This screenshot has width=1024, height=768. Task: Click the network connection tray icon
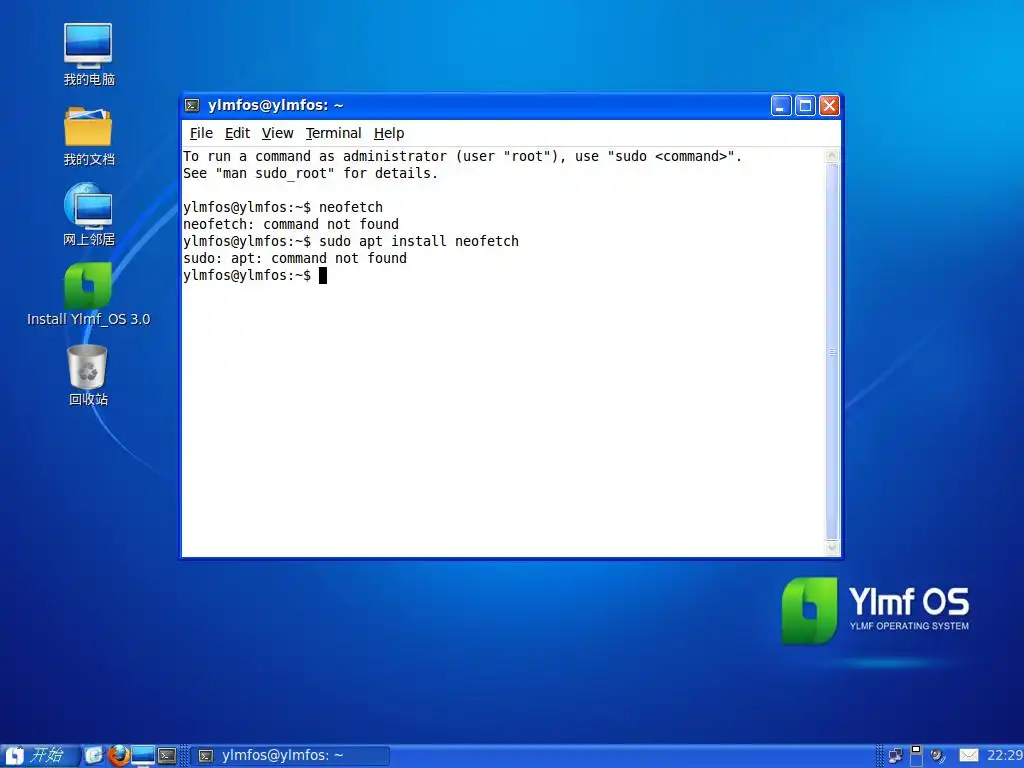(895, 756)
